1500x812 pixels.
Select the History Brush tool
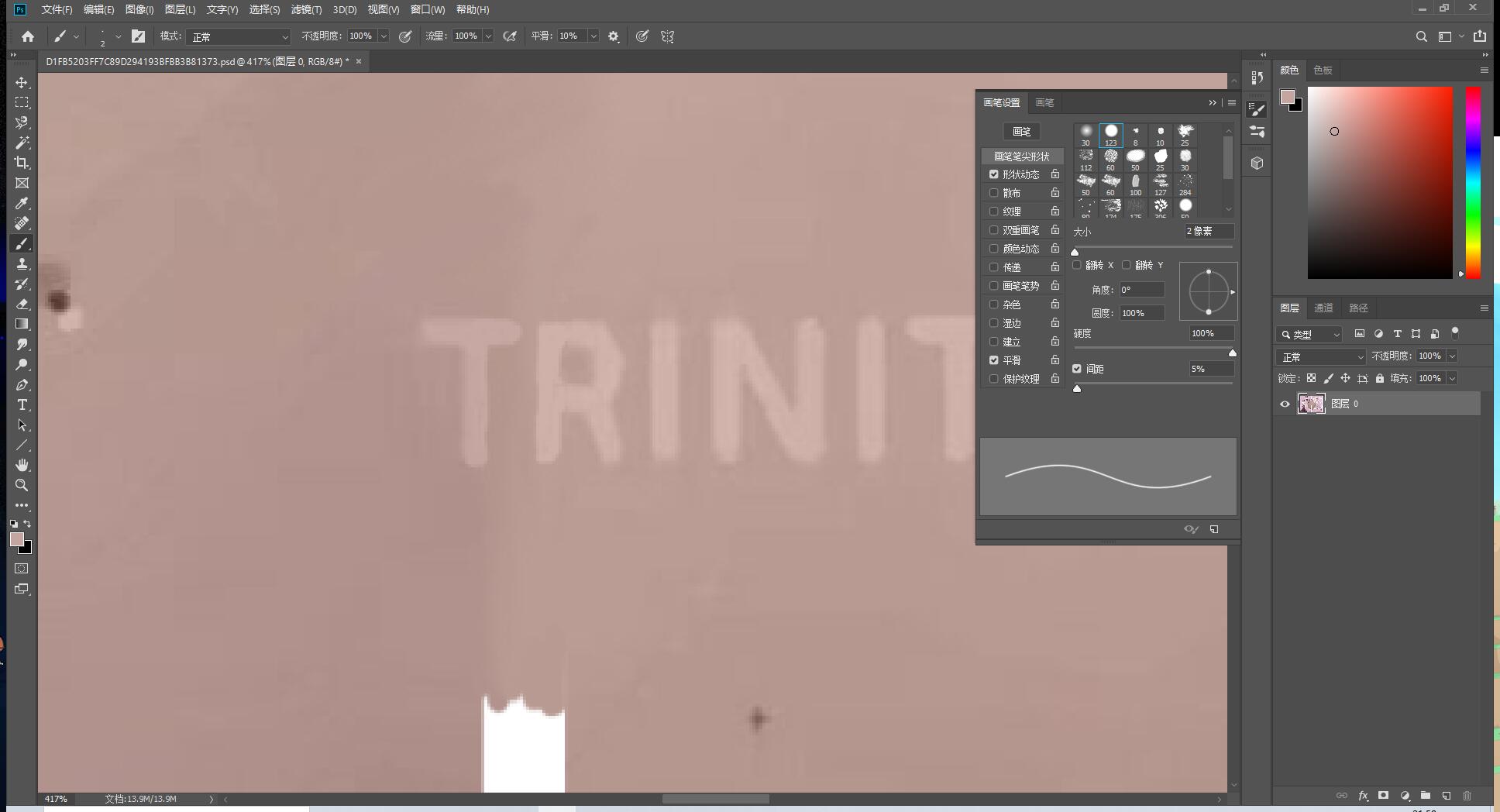22,284
